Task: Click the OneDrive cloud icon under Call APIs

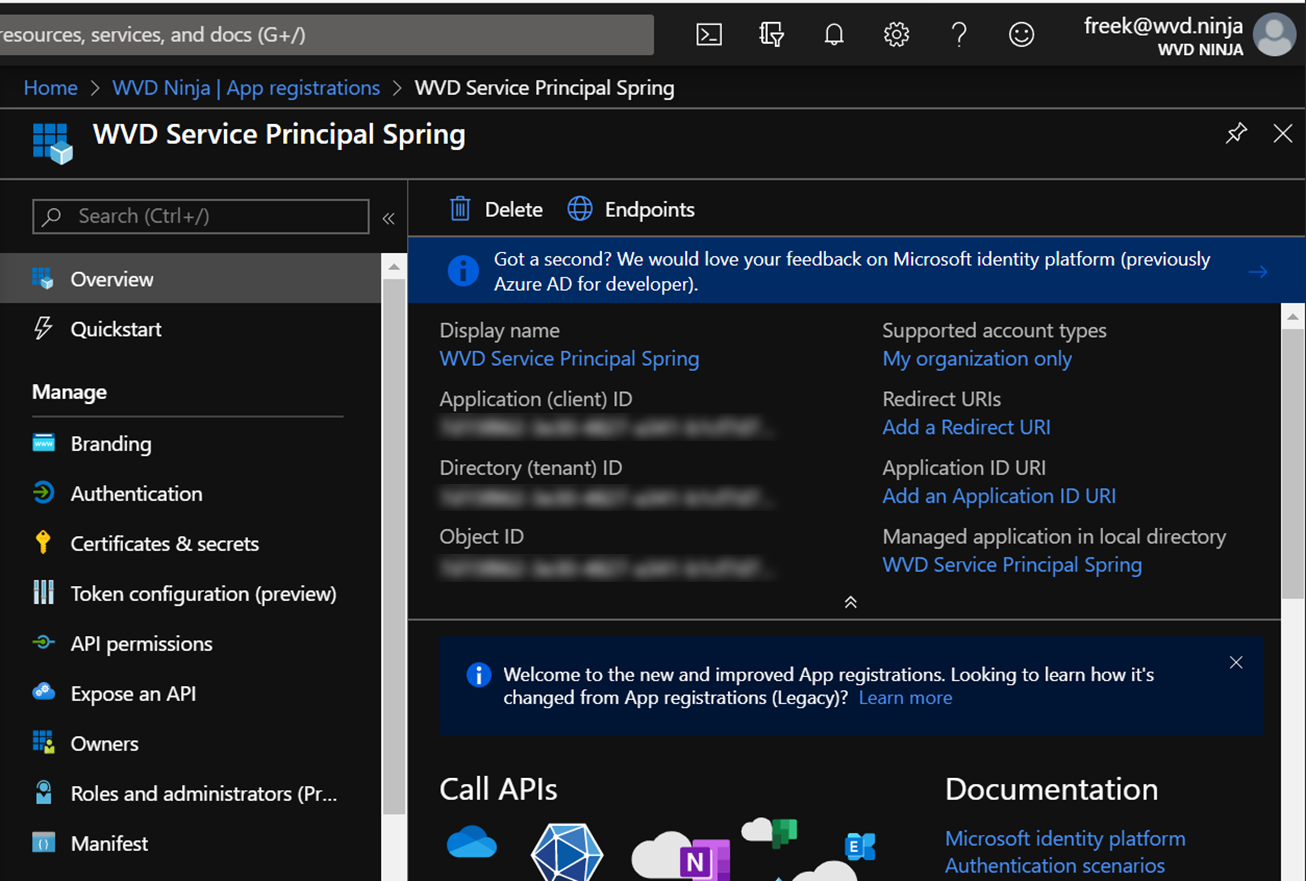Action: [472, 842]
